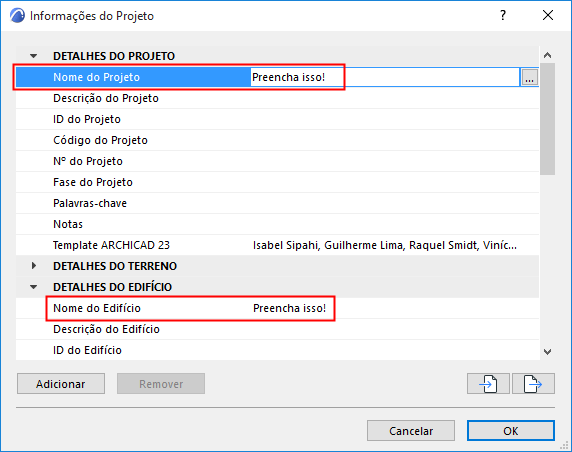Click the Cancelar button
The image size is (572, 452).
click(x=411, y=430)
